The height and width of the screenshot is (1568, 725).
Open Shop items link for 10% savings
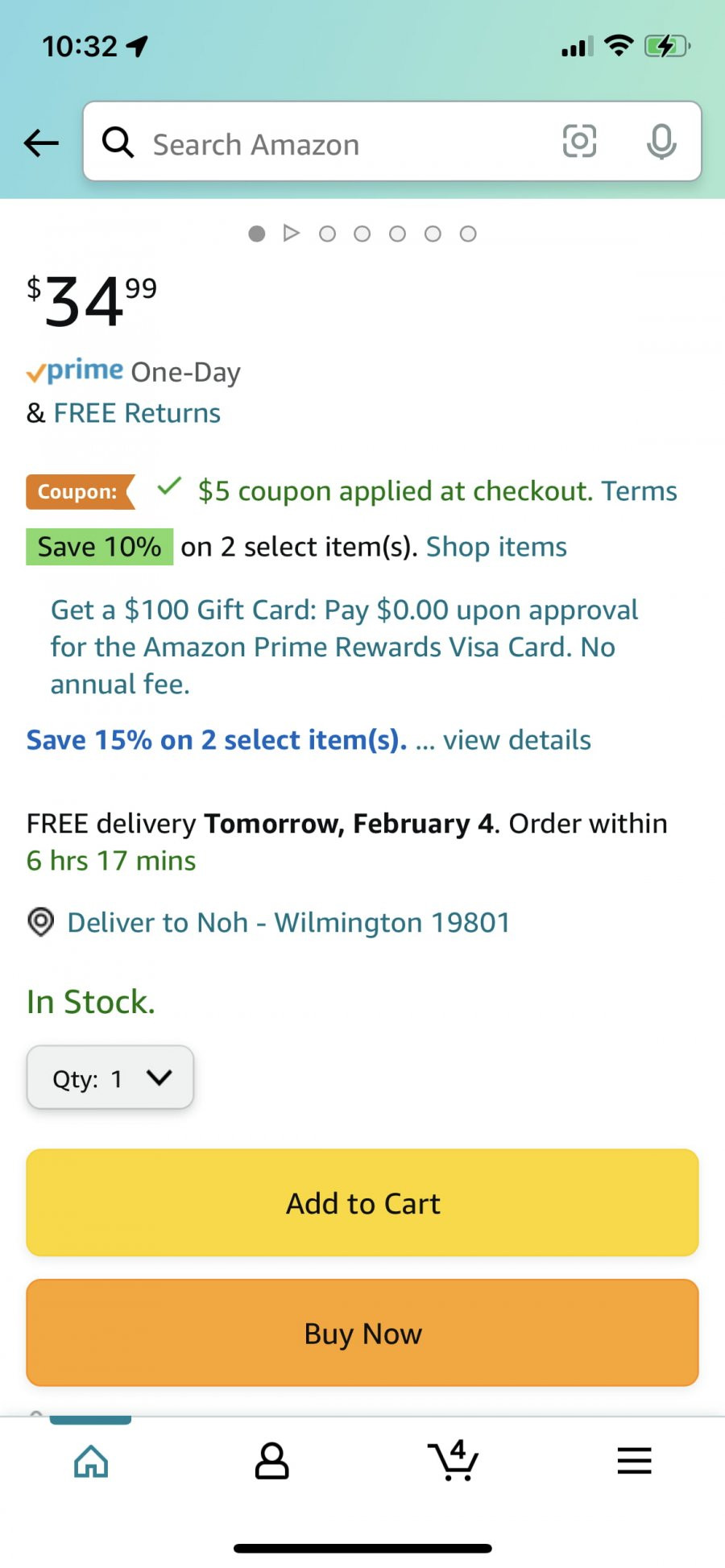[x=496, y=547]
